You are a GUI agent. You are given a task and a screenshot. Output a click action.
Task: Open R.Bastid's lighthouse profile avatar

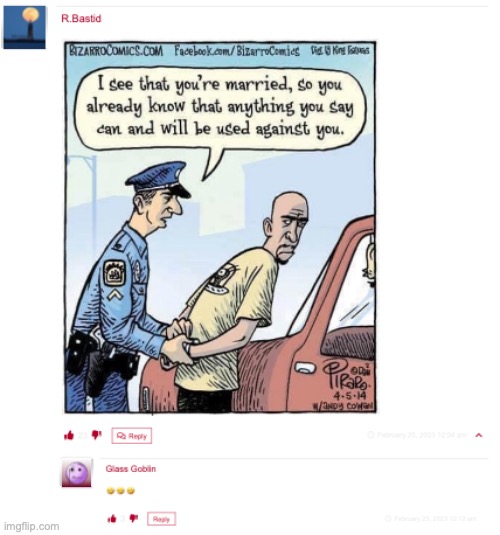(x=24, y=27)
